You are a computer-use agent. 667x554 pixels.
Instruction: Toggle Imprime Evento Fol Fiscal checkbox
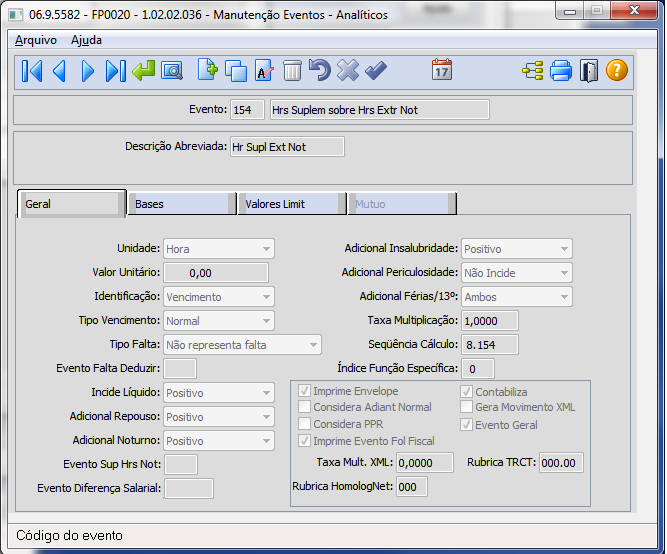(304, 441)
